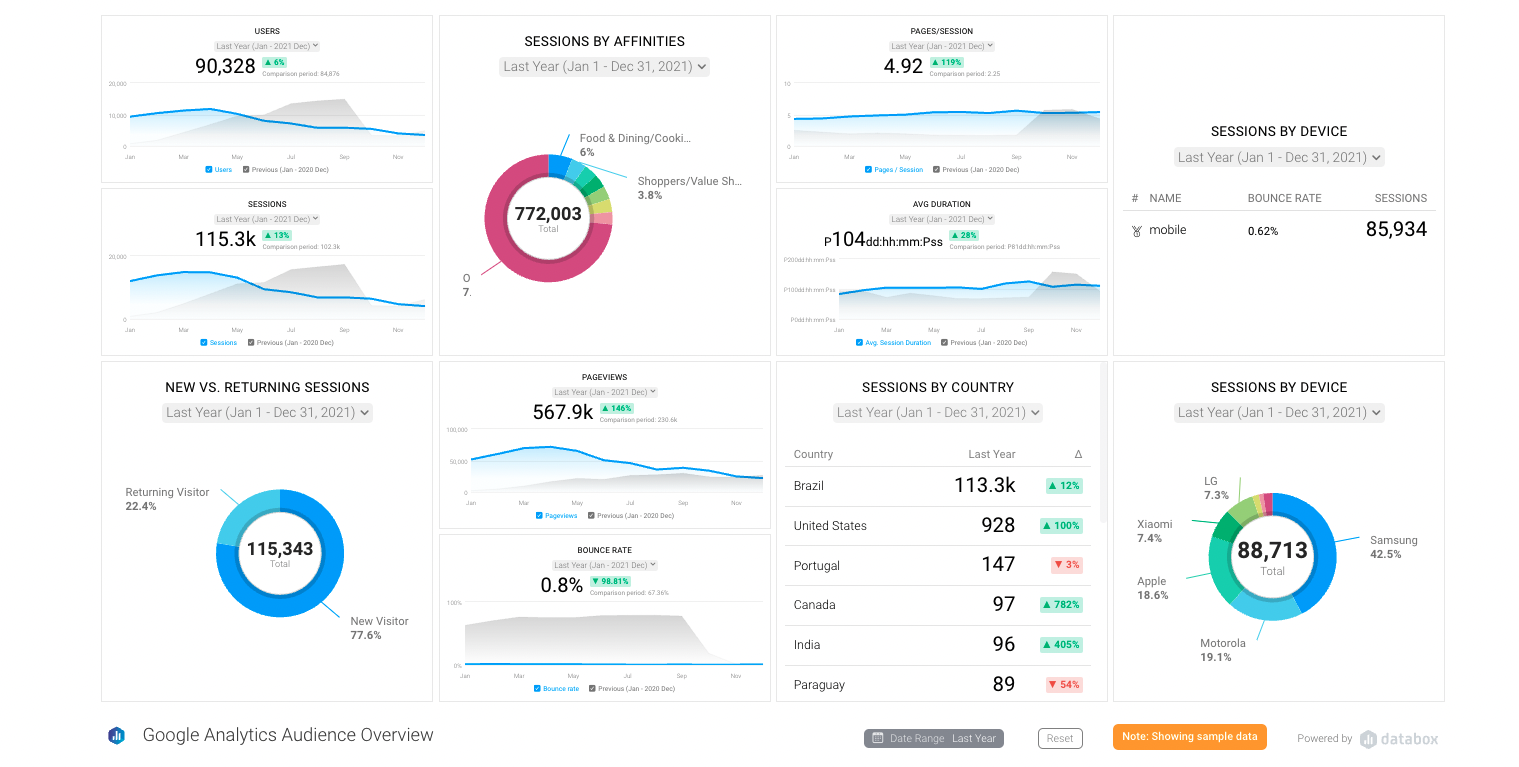
Task: Toggle the Sessions series checkbox
Action: pyautogui.click(x=203, y=343)
